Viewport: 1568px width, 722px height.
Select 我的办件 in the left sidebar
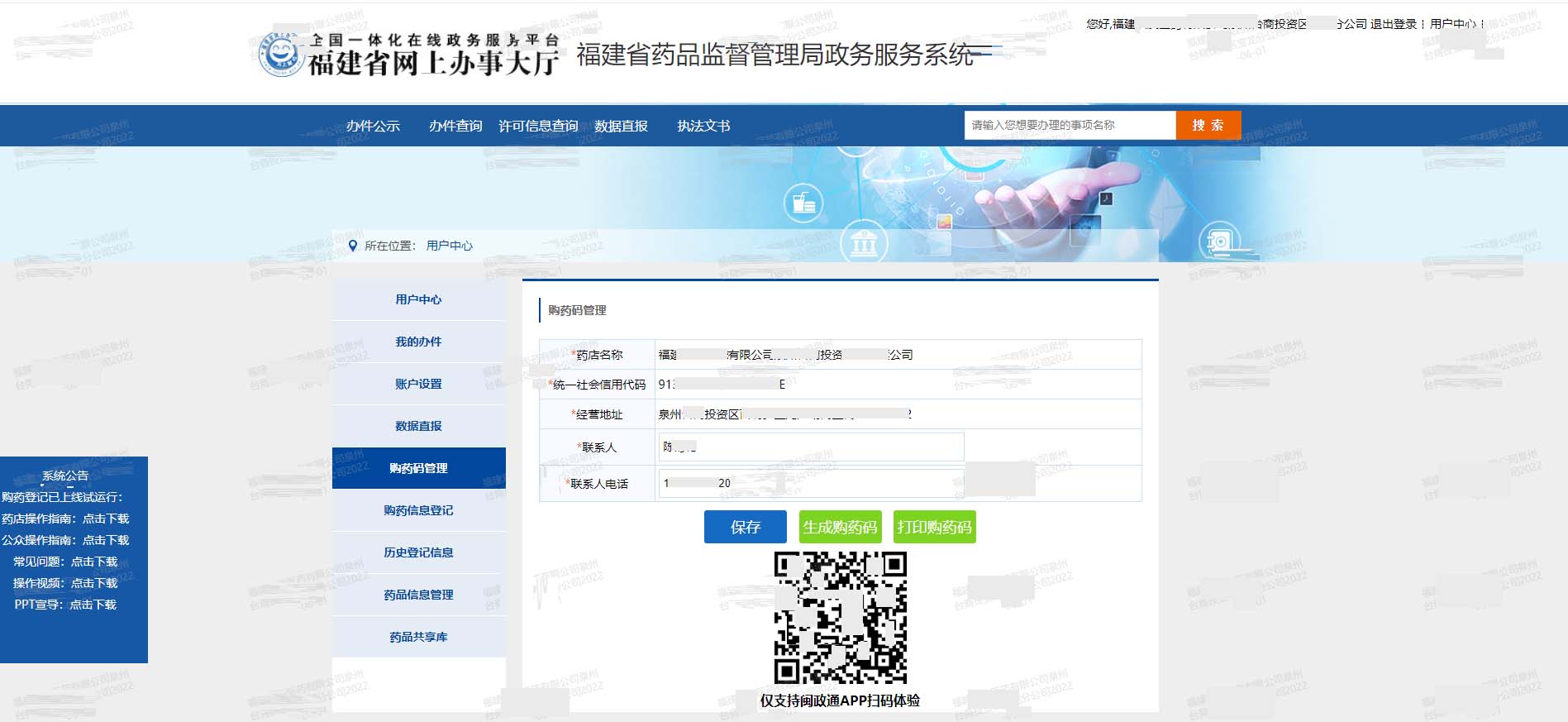tap(418, 342)
